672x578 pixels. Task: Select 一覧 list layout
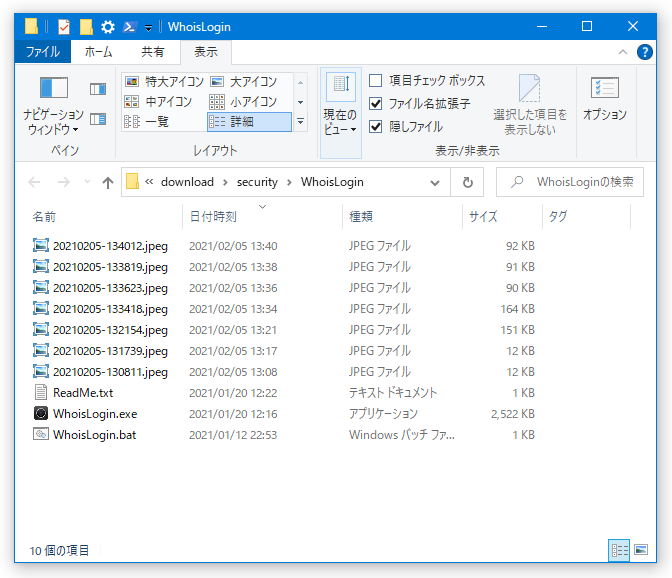pyautogui.click(x=147, y=122)
